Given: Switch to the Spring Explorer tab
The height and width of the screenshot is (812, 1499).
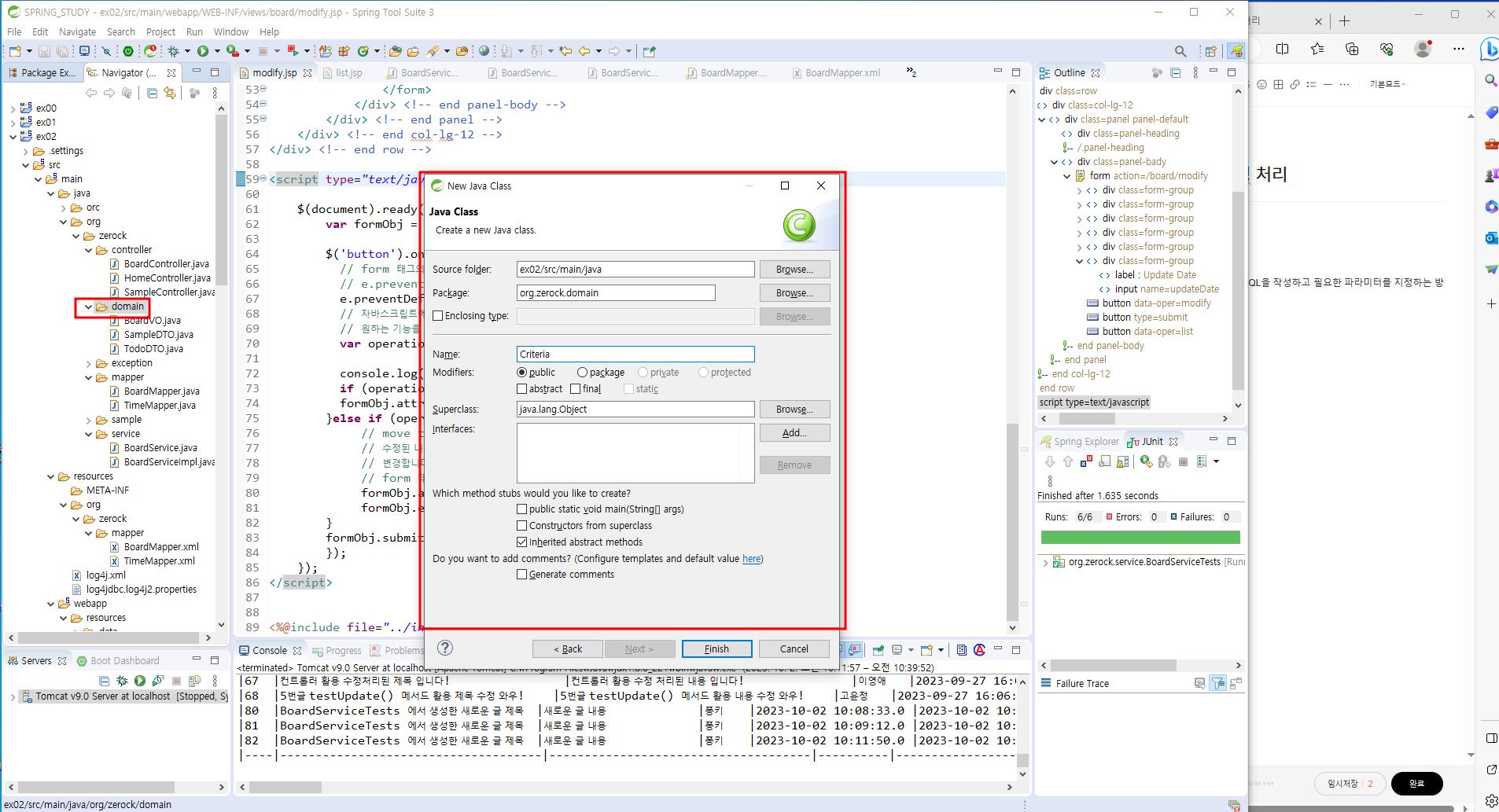Looking at the screenshot, I should point(1080,441).
